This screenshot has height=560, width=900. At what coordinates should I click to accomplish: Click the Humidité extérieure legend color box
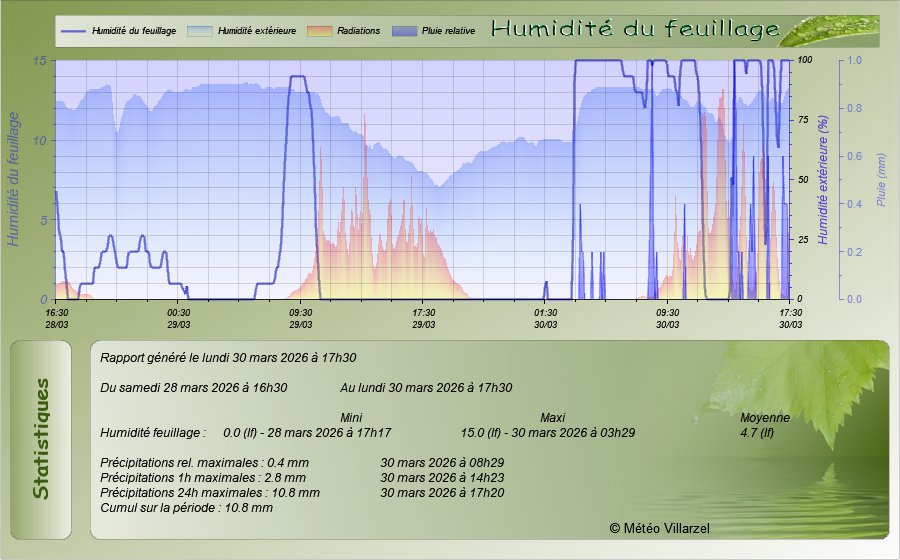pos(203,32)
